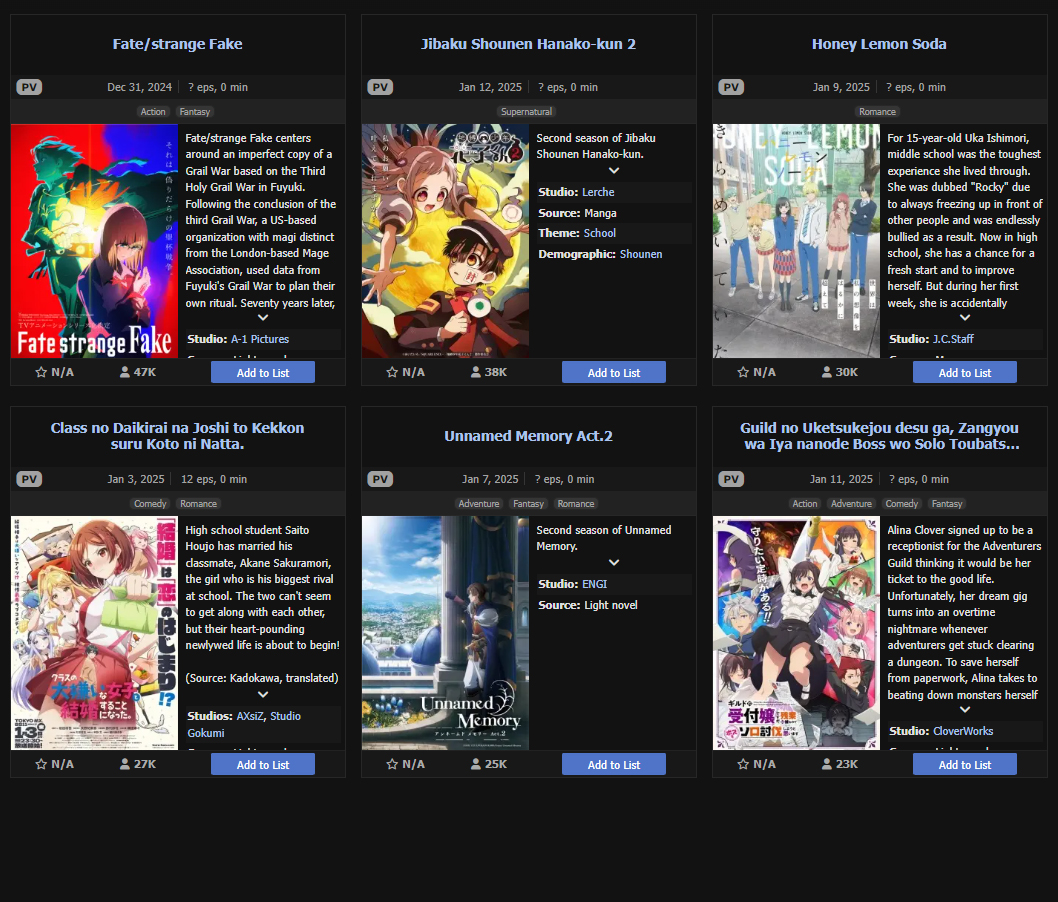Image resolution: width=1058 pixels, height=902 pixels.
Task: Add Honey Lemon Soda to list
Action: click(x=965, y=372)
